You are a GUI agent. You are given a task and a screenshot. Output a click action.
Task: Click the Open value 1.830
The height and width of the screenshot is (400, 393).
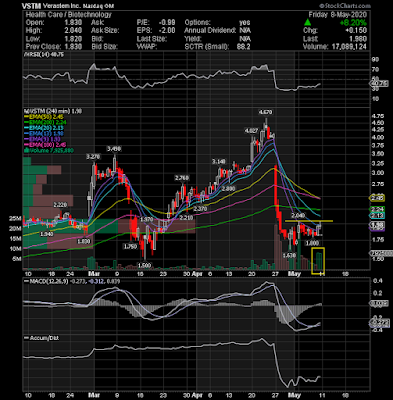[x=73, y=22]
